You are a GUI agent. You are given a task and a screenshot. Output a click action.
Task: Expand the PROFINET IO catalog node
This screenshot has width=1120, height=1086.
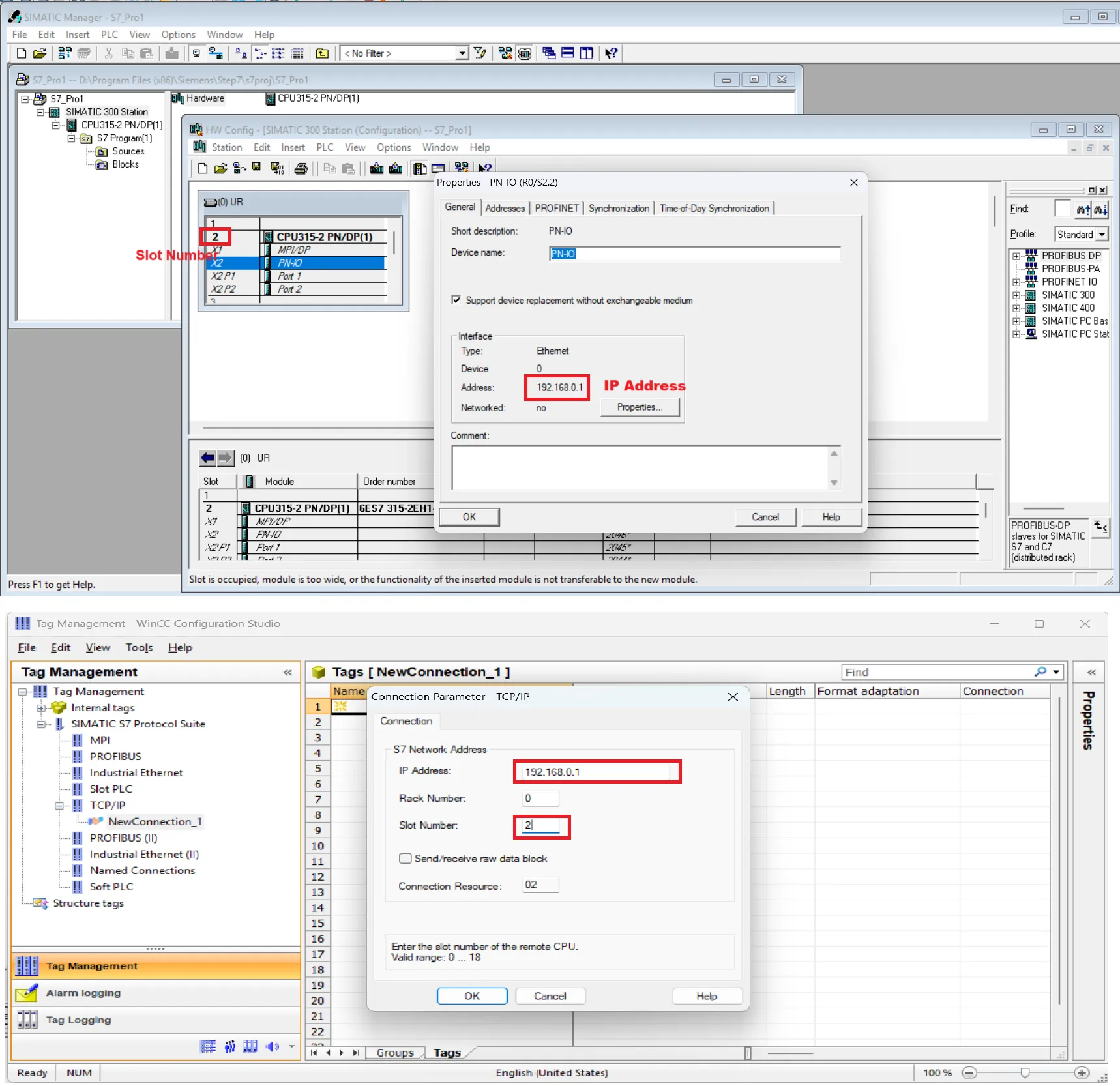coord(1016,282)
